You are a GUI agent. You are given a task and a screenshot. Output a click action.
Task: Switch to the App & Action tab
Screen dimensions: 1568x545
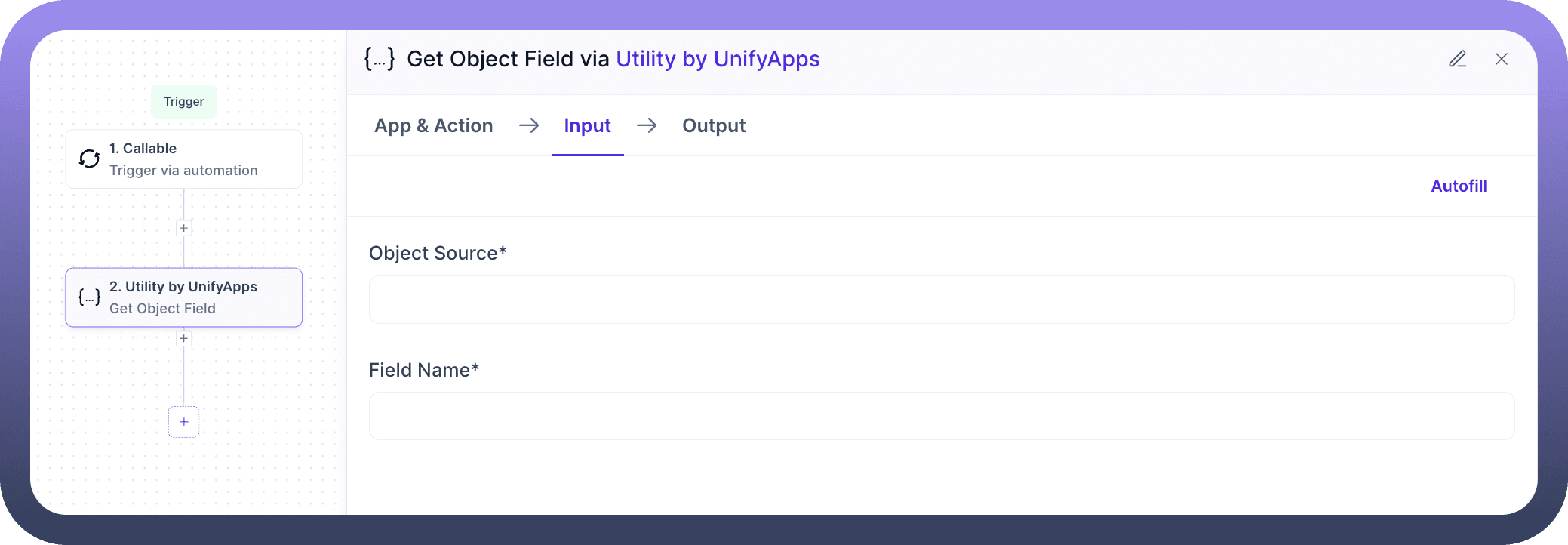(x=433, y=125)
